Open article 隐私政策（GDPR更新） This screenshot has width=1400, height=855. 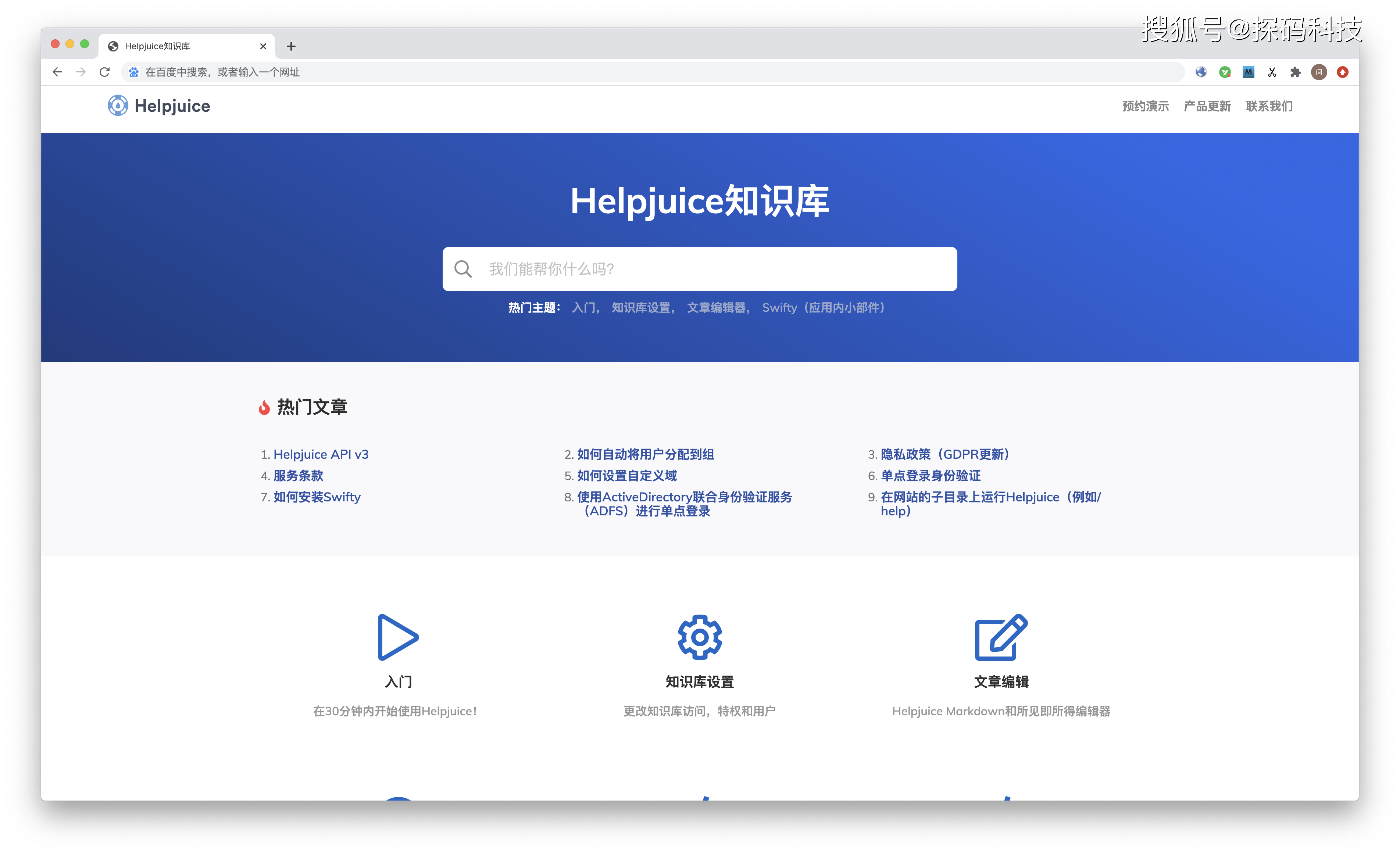945,454
